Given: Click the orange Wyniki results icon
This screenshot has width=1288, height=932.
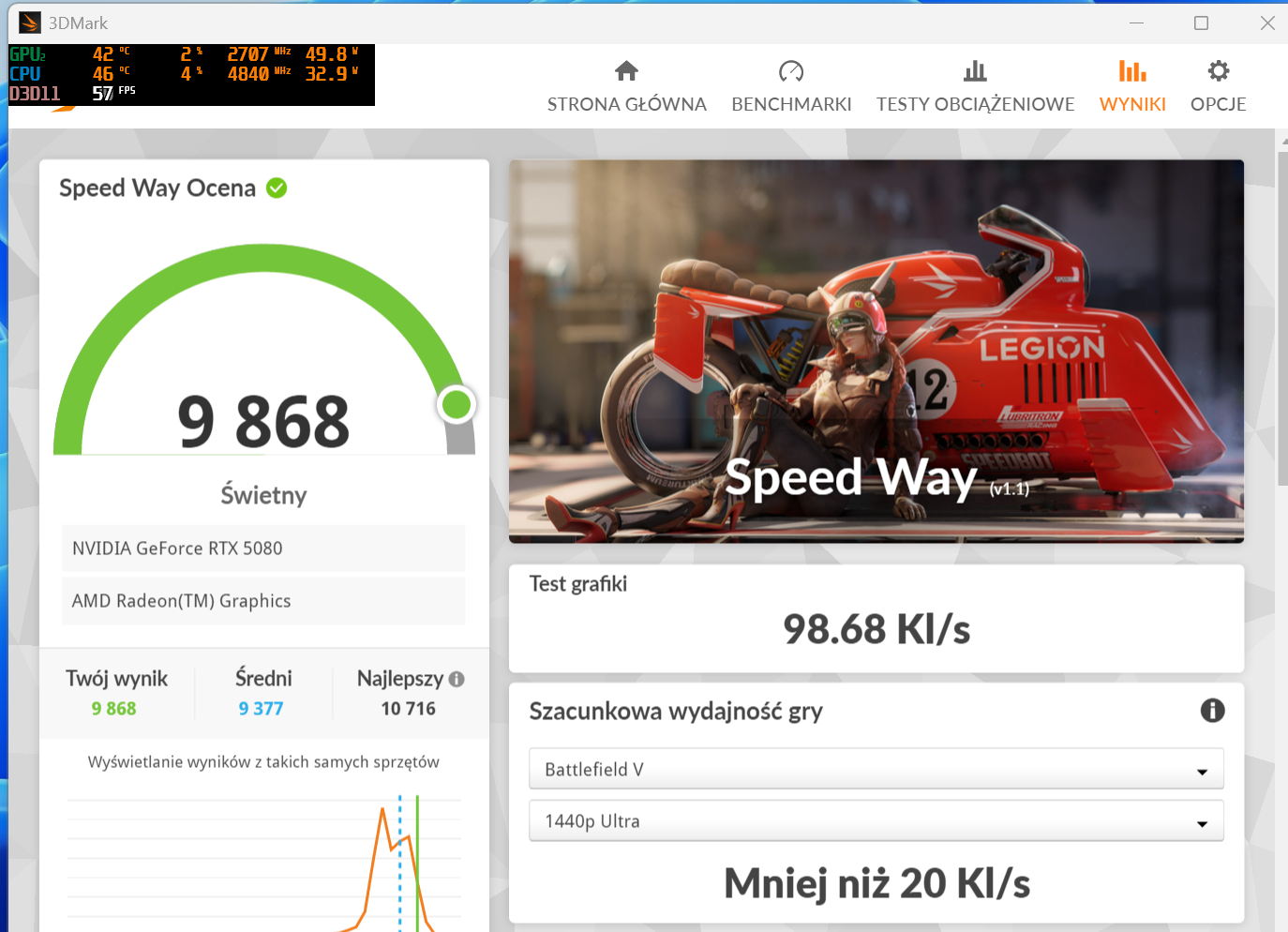Looking at the screenshot, I should pos(1132,71).
